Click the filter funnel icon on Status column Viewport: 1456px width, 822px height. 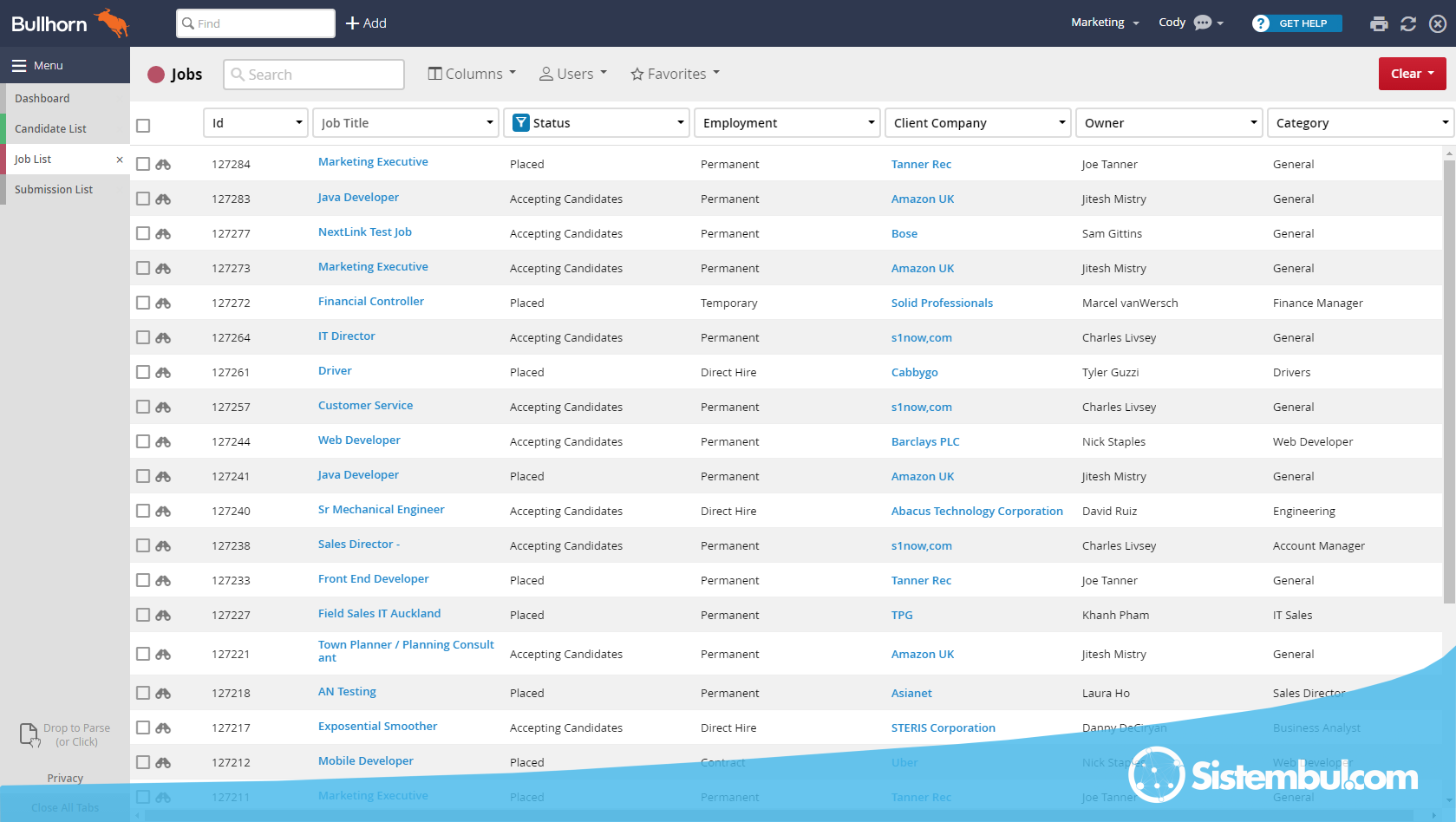pos(521,123)
